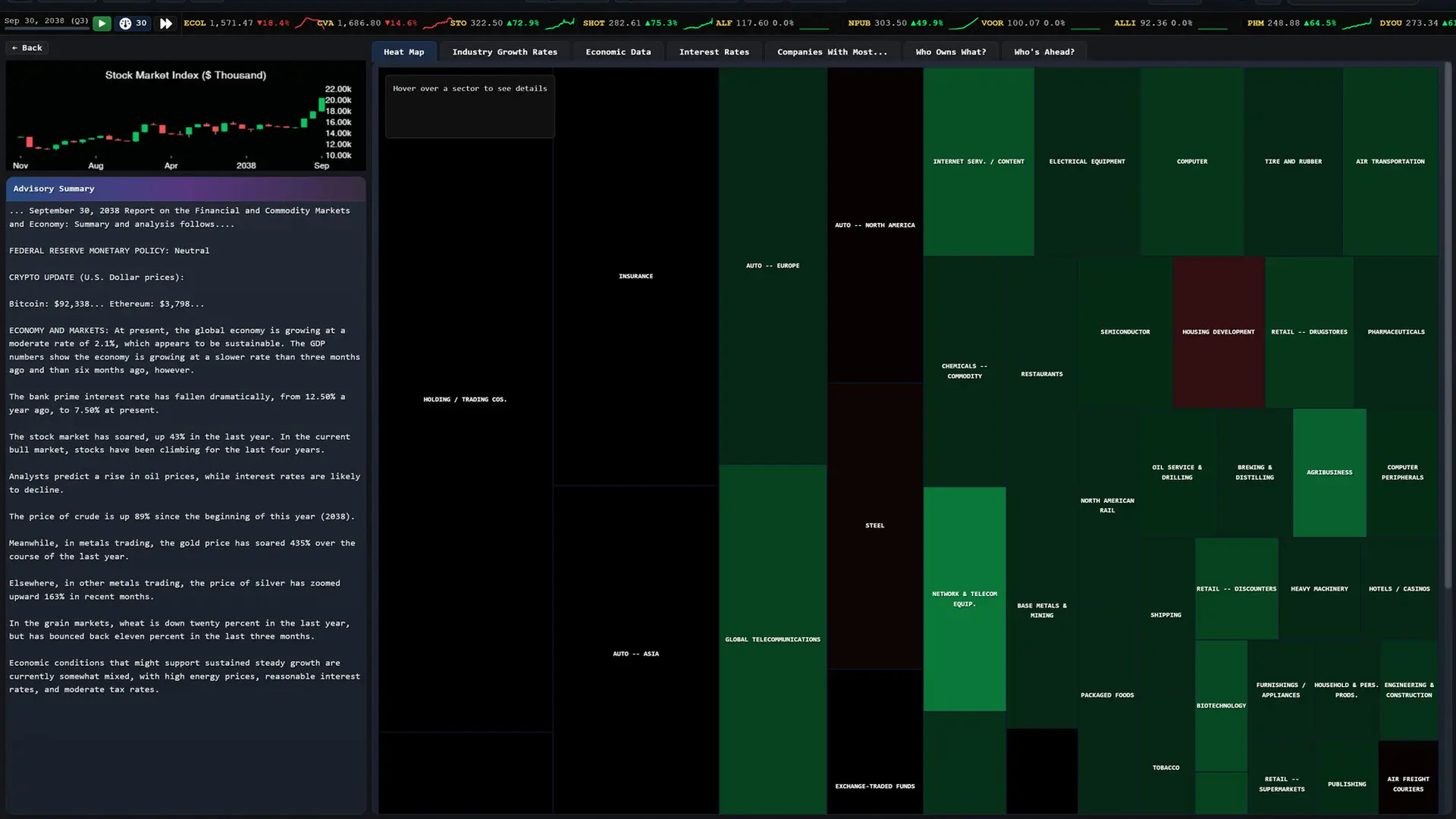Select the Interest Rates tab
Viewport: 1456px width, 819px height.
click(x=714, y=52)
